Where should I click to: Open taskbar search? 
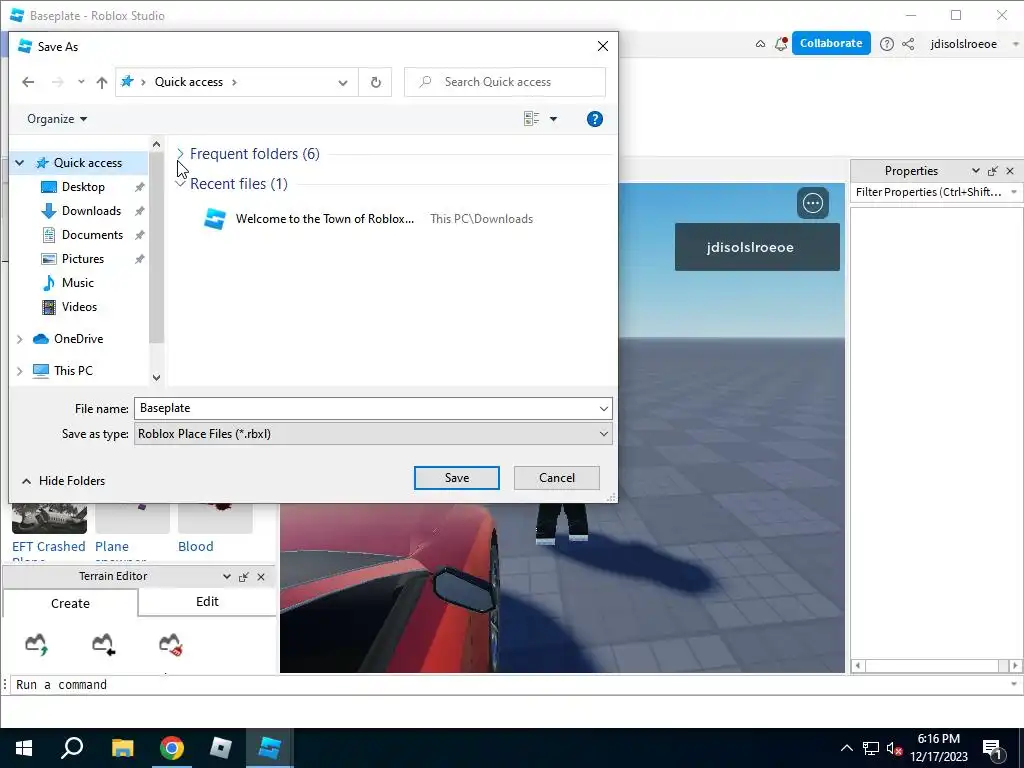[72, 748]
